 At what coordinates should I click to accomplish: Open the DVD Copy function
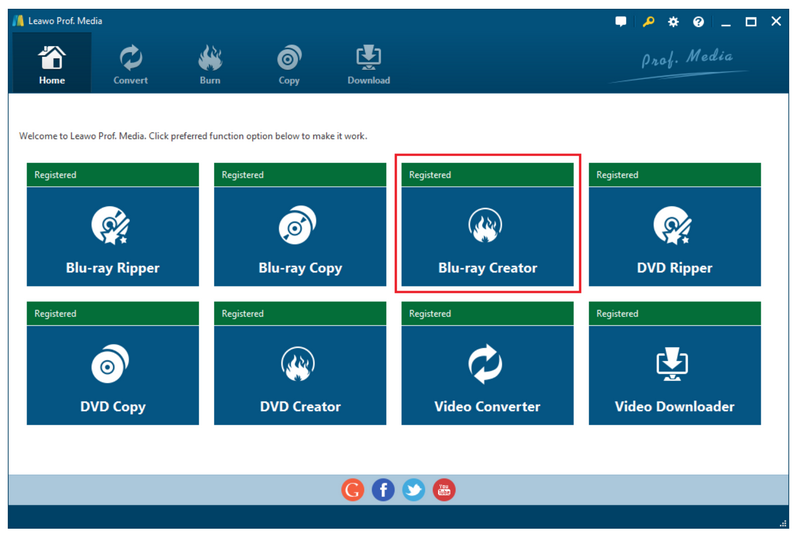112,375
